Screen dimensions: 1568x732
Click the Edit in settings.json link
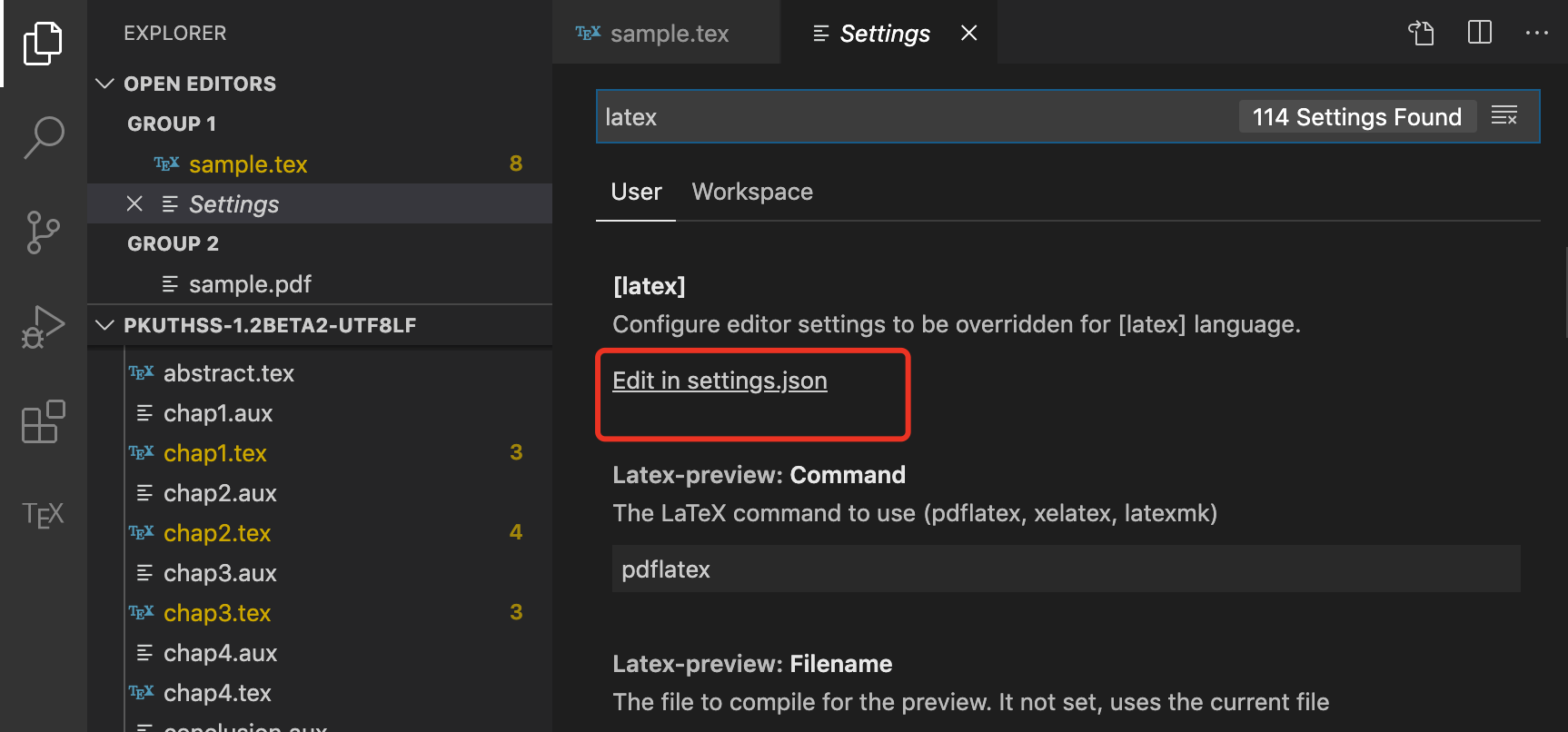[719, 381]
